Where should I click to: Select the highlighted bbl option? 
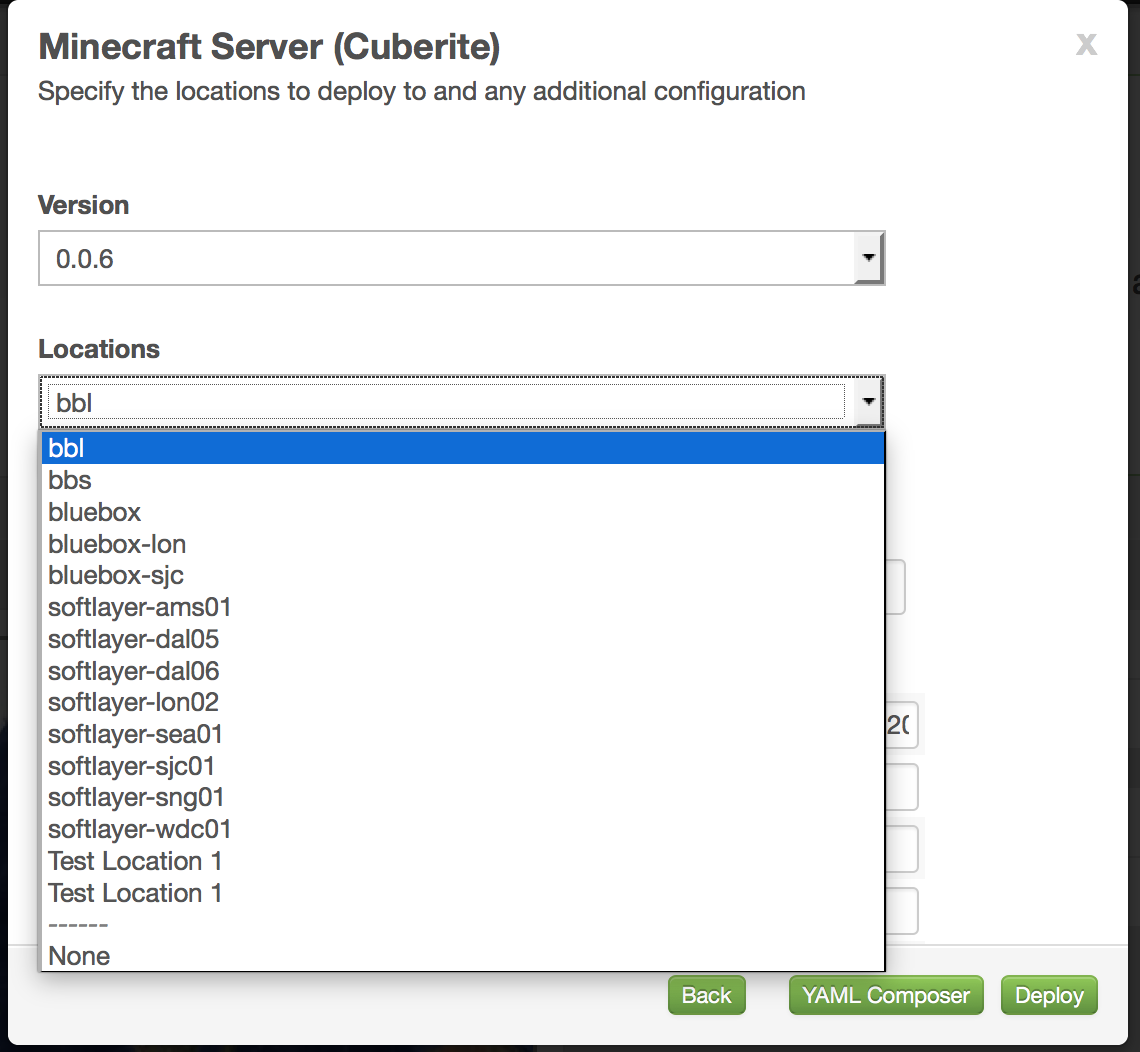tap(463, 448)
